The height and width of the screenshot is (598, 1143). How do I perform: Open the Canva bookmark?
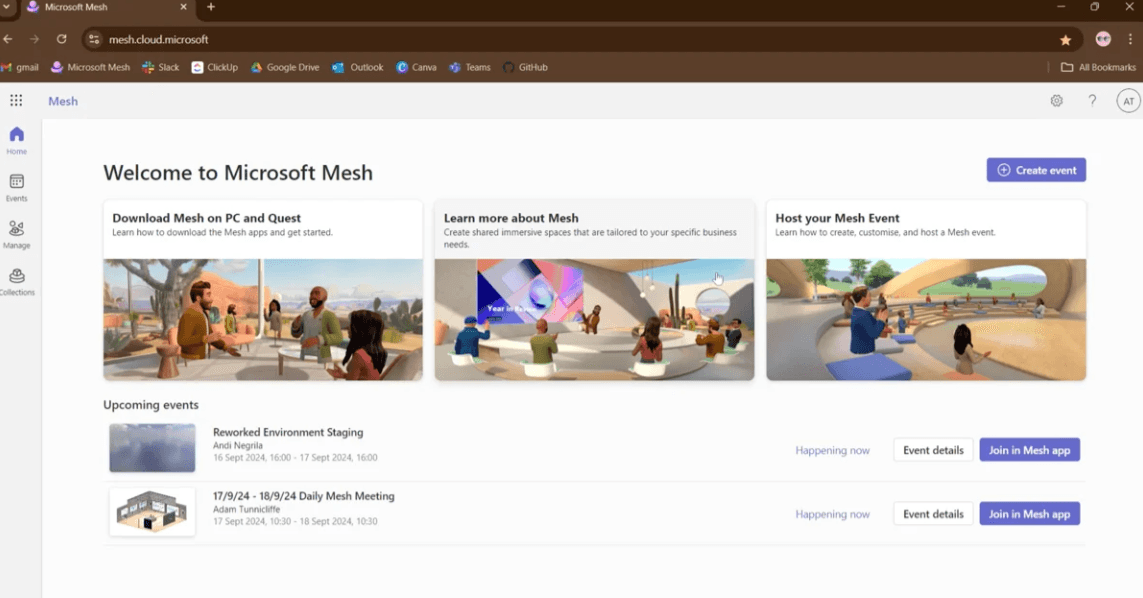point(417,67)
